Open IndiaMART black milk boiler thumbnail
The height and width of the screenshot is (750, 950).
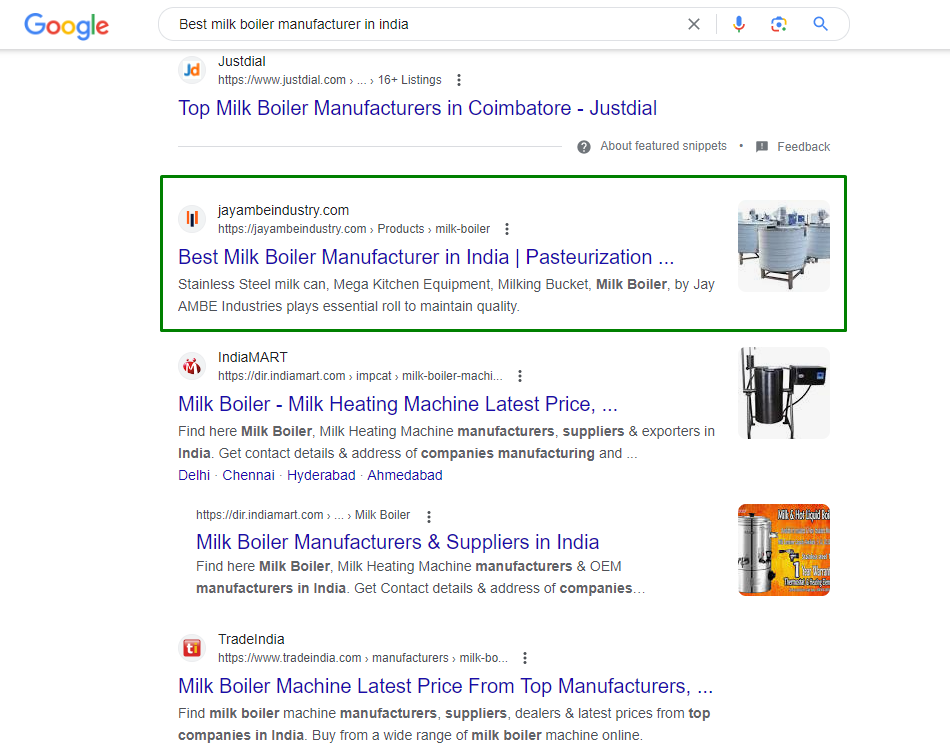[783, 393]
